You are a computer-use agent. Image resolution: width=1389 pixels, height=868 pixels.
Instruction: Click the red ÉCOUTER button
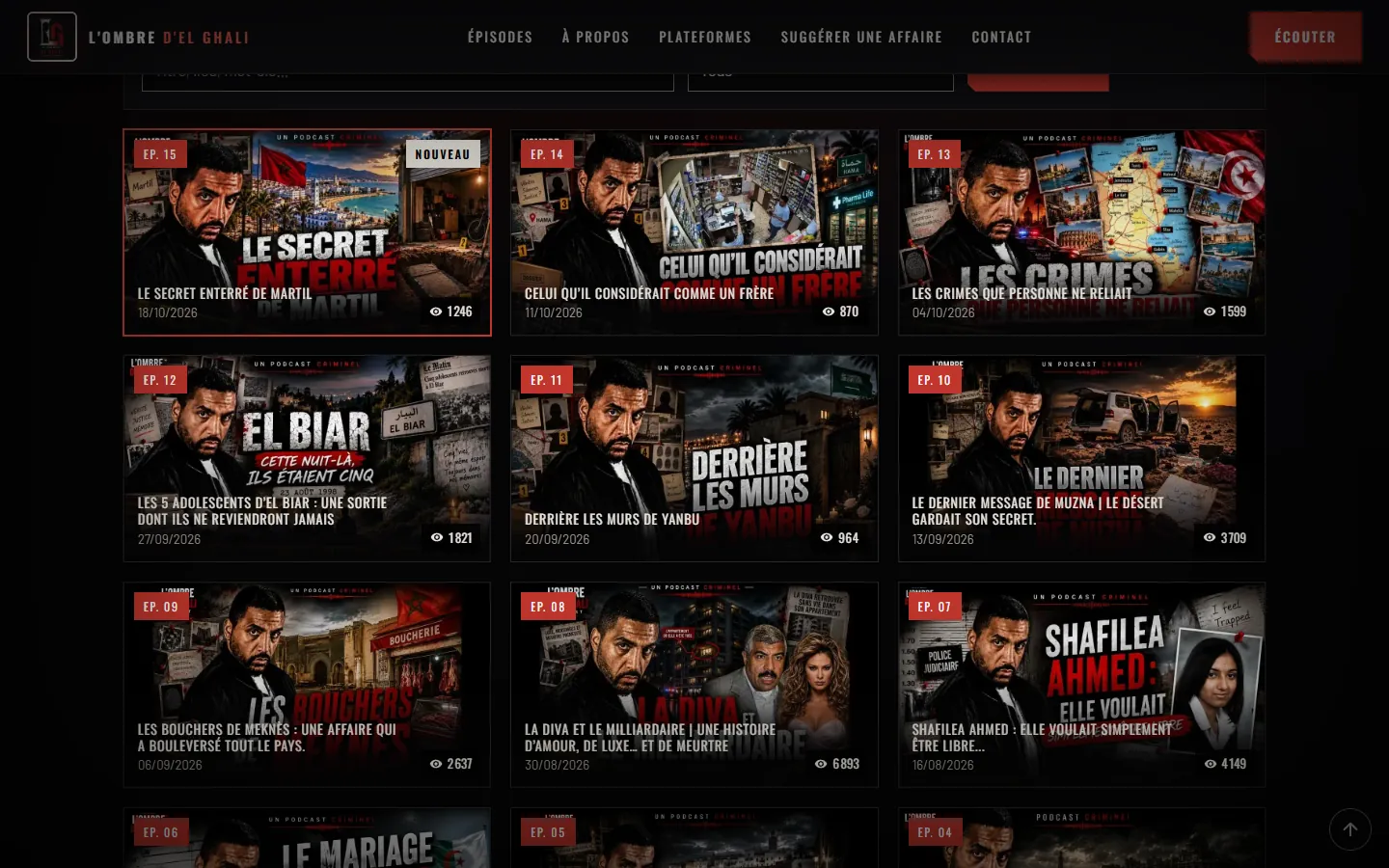(x=1305, y=37)
